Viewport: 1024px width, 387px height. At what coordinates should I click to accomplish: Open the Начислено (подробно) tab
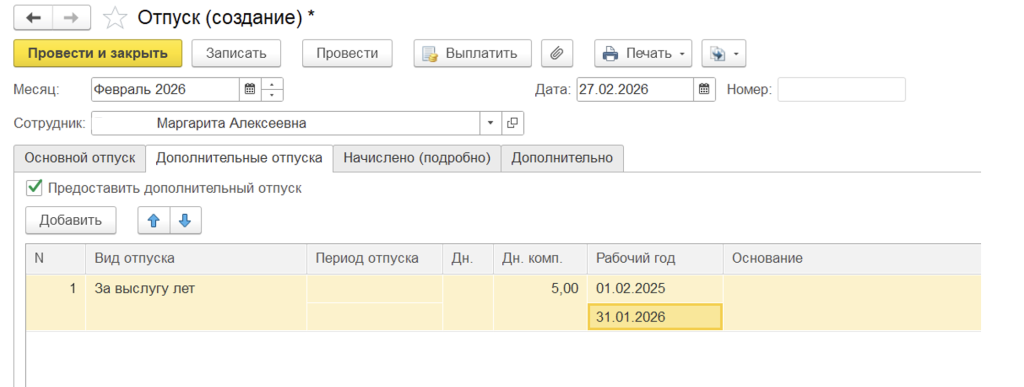tap(417, 158)
